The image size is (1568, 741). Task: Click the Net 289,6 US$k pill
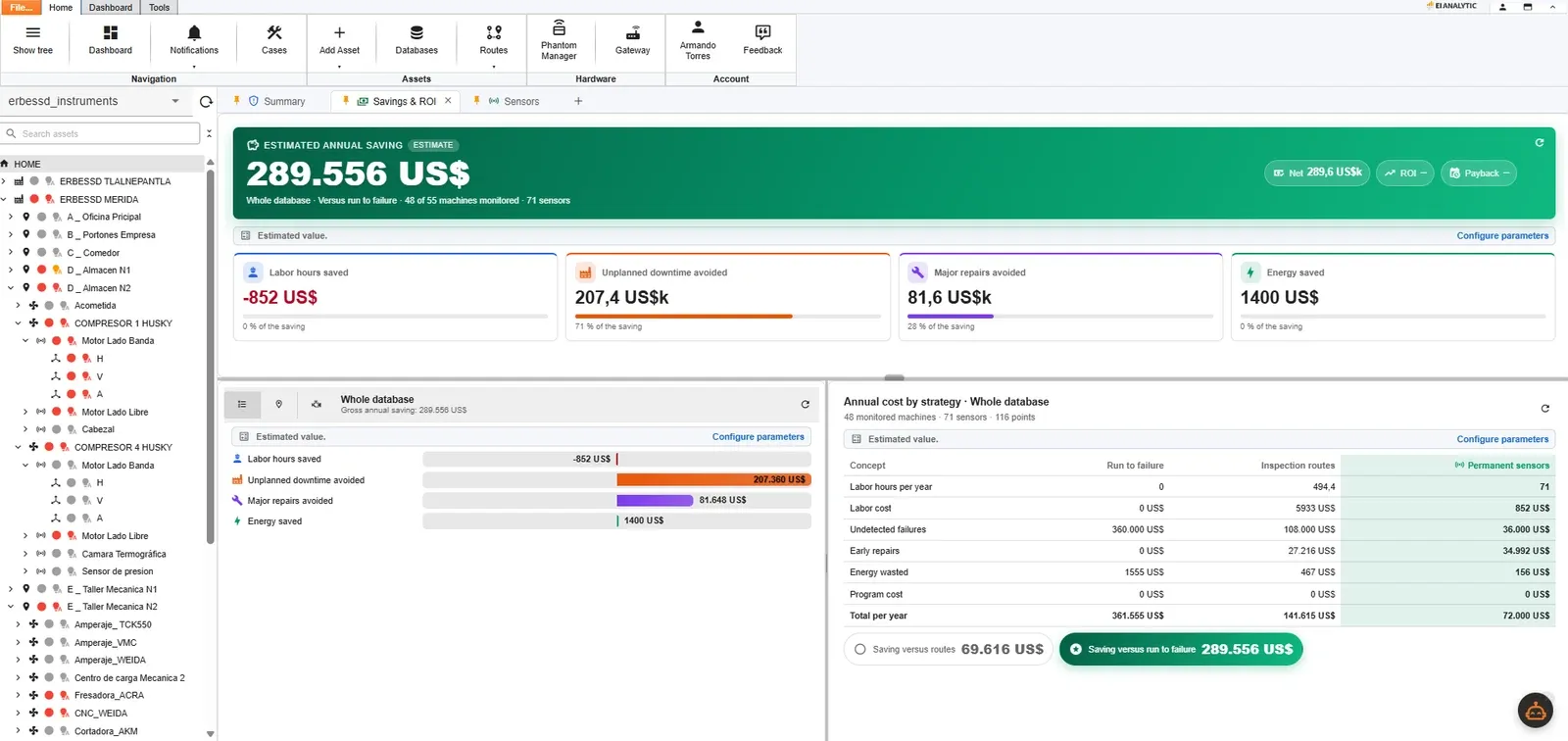point(1317,173)
